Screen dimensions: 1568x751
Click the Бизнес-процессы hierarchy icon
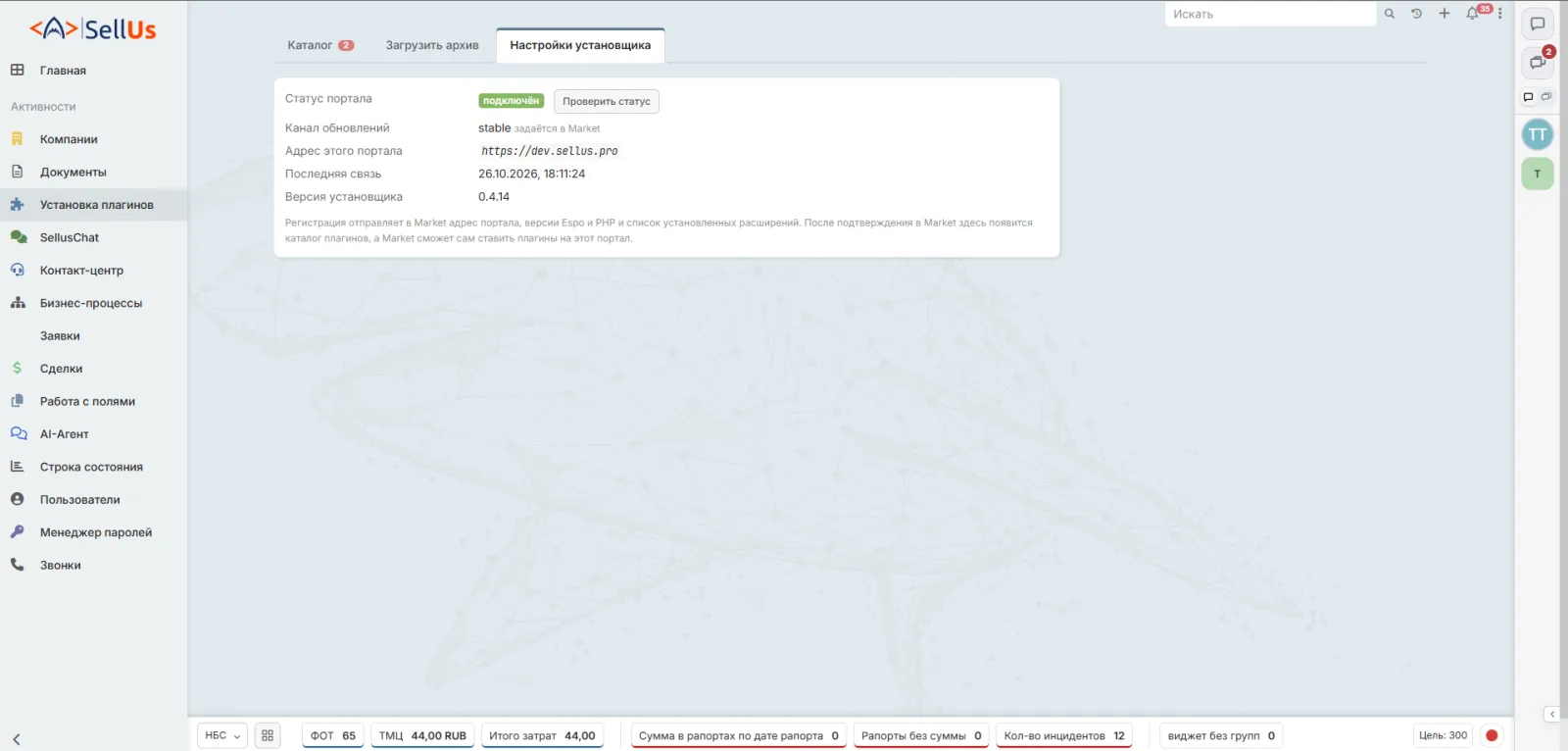(18, 303)
